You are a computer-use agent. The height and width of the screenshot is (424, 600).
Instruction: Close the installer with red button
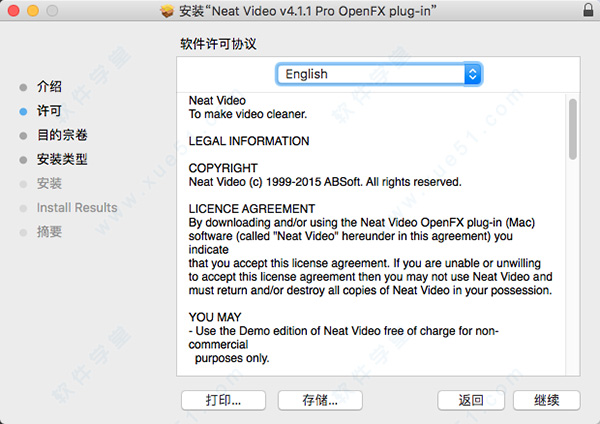coord(13,11)
